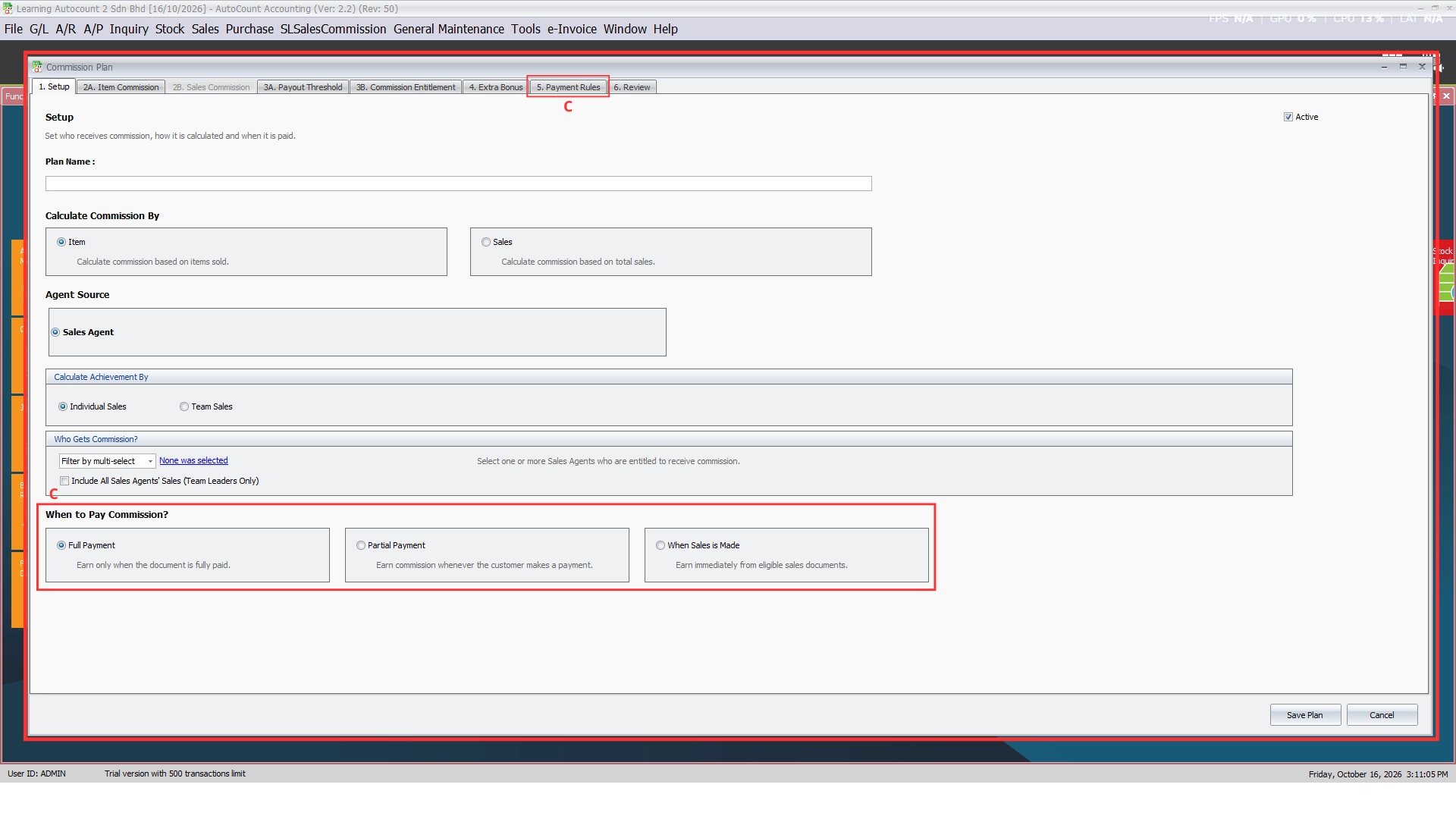
Task: Open the Purchase menu
Action: pos(249,29)
